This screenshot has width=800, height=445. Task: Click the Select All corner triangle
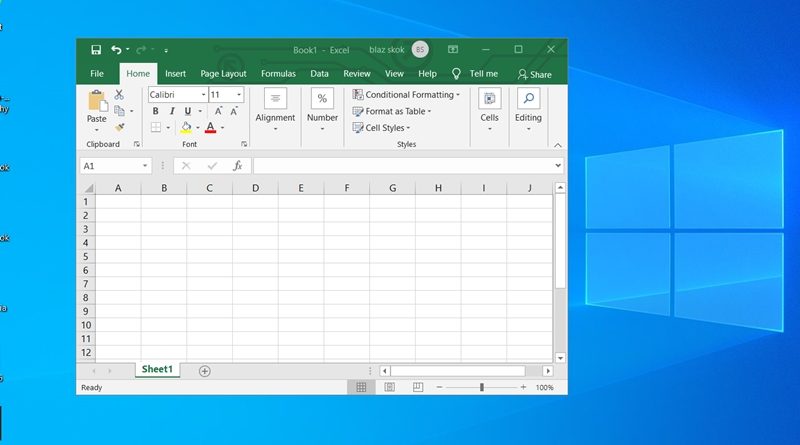(x=89, y=188)
